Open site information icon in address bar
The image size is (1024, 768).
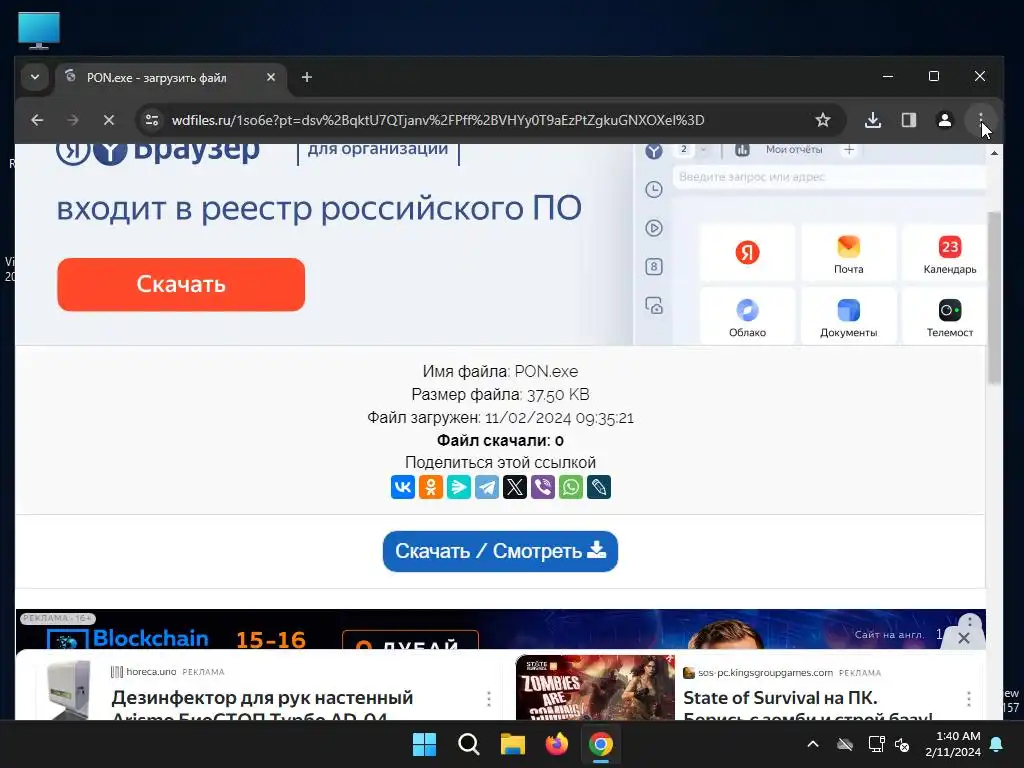point(152,120)
